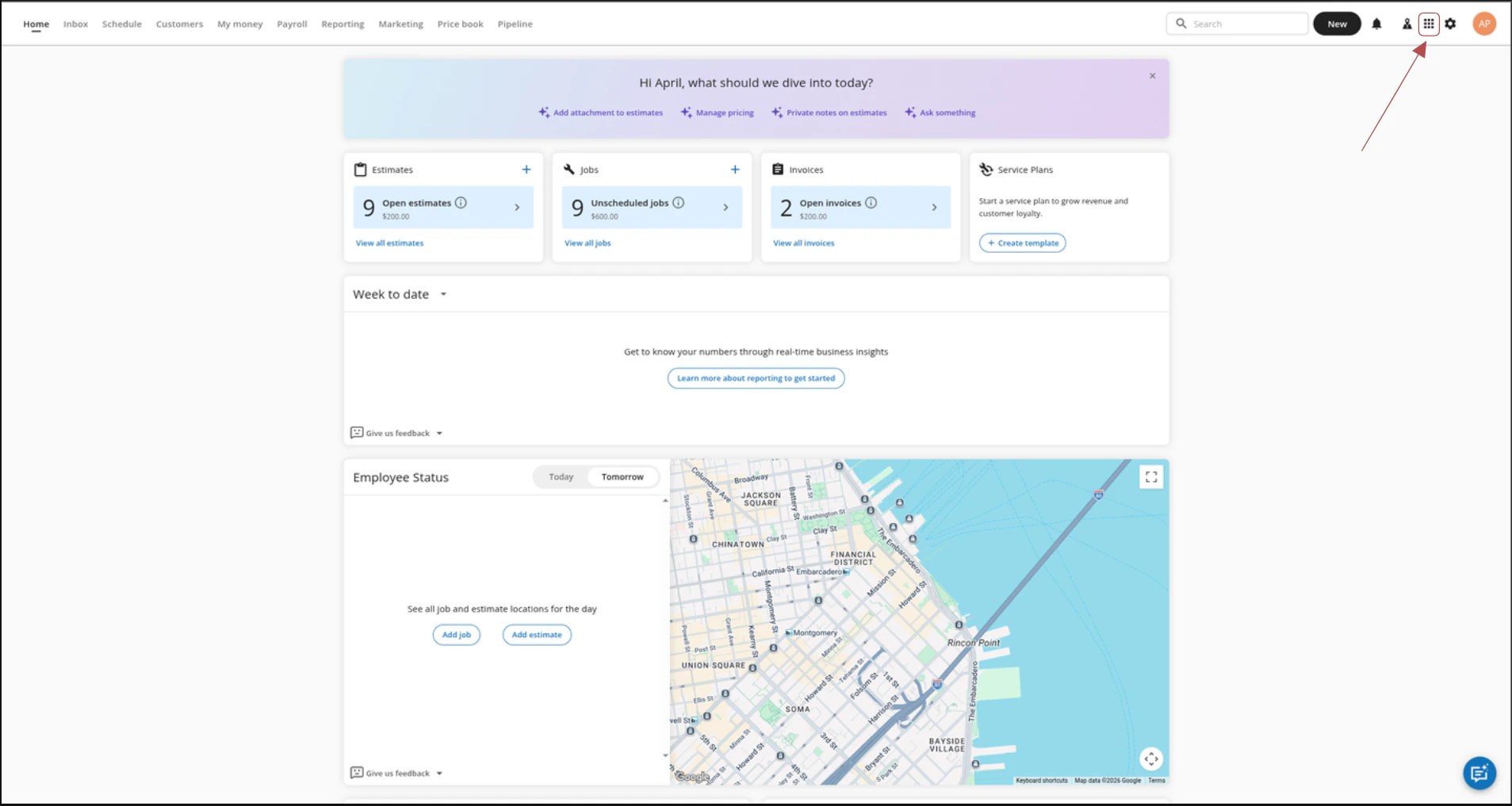
Task: Expand the map to fullscreen
Action: (x=1150, y=477)
